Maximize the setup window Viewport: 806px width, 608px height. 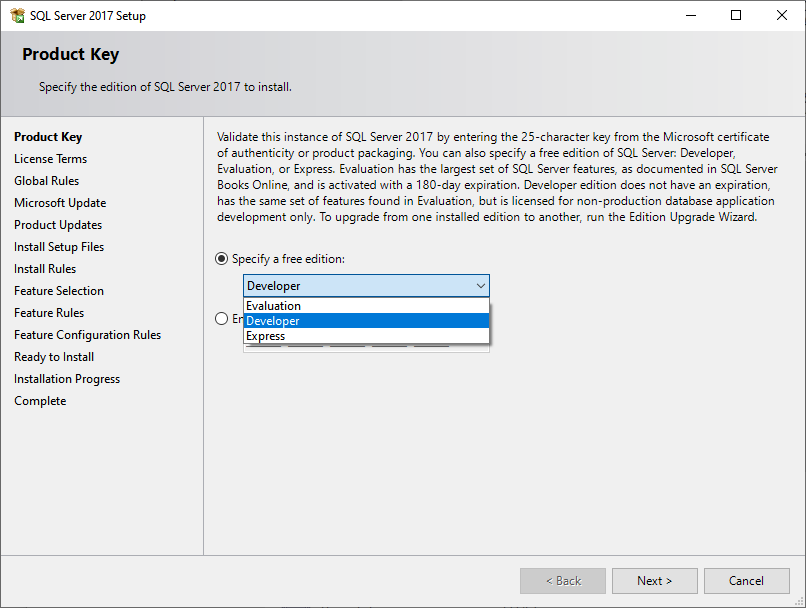[736, 15]
